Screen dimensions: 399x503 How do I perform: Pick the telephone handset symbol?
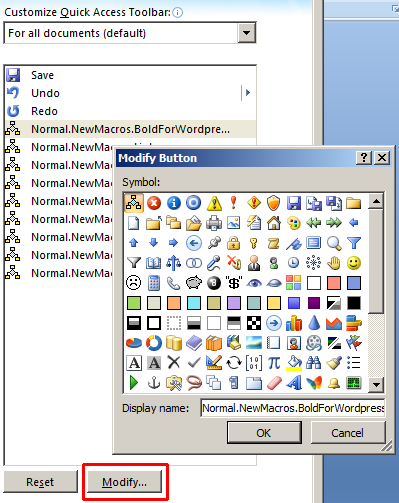174,283
